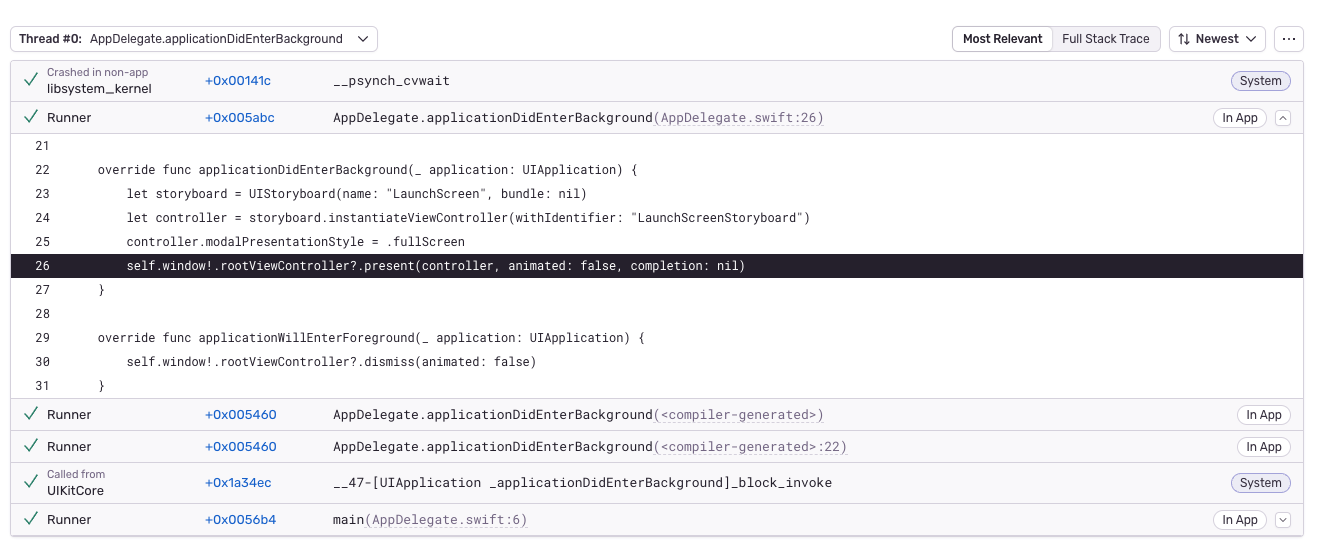Click (AppDelegate.swift:6) file reference on main

click(446, 520)
